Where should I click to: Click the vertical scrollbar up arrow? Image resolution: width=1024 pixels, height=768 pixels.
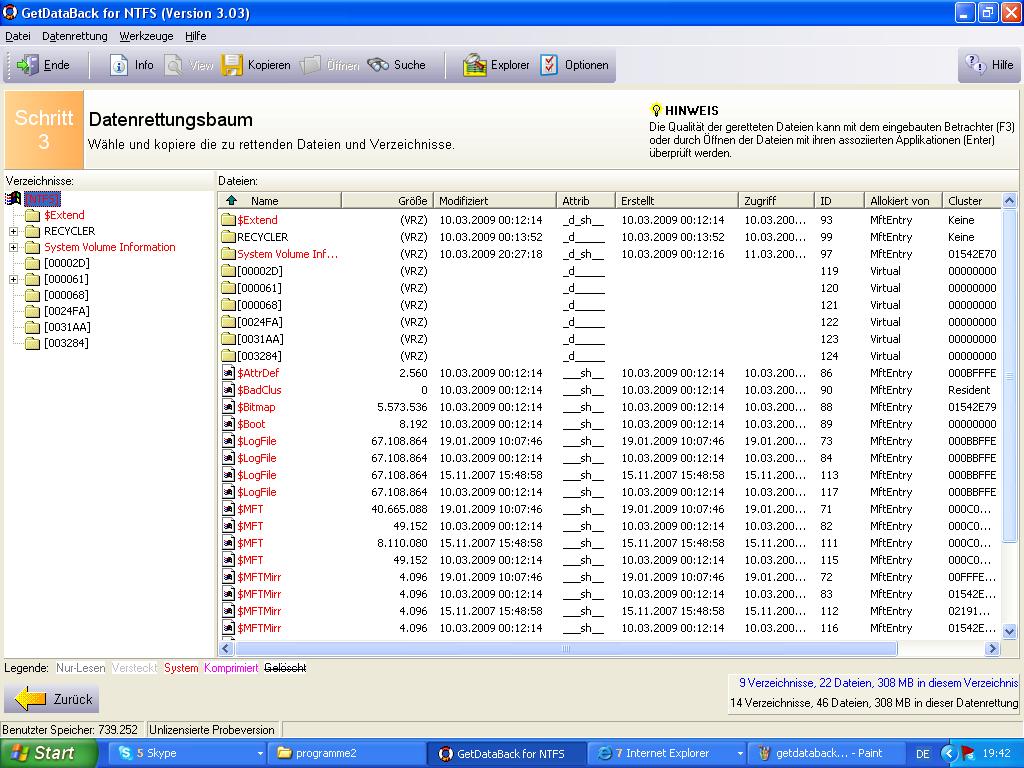(1010, 200)
